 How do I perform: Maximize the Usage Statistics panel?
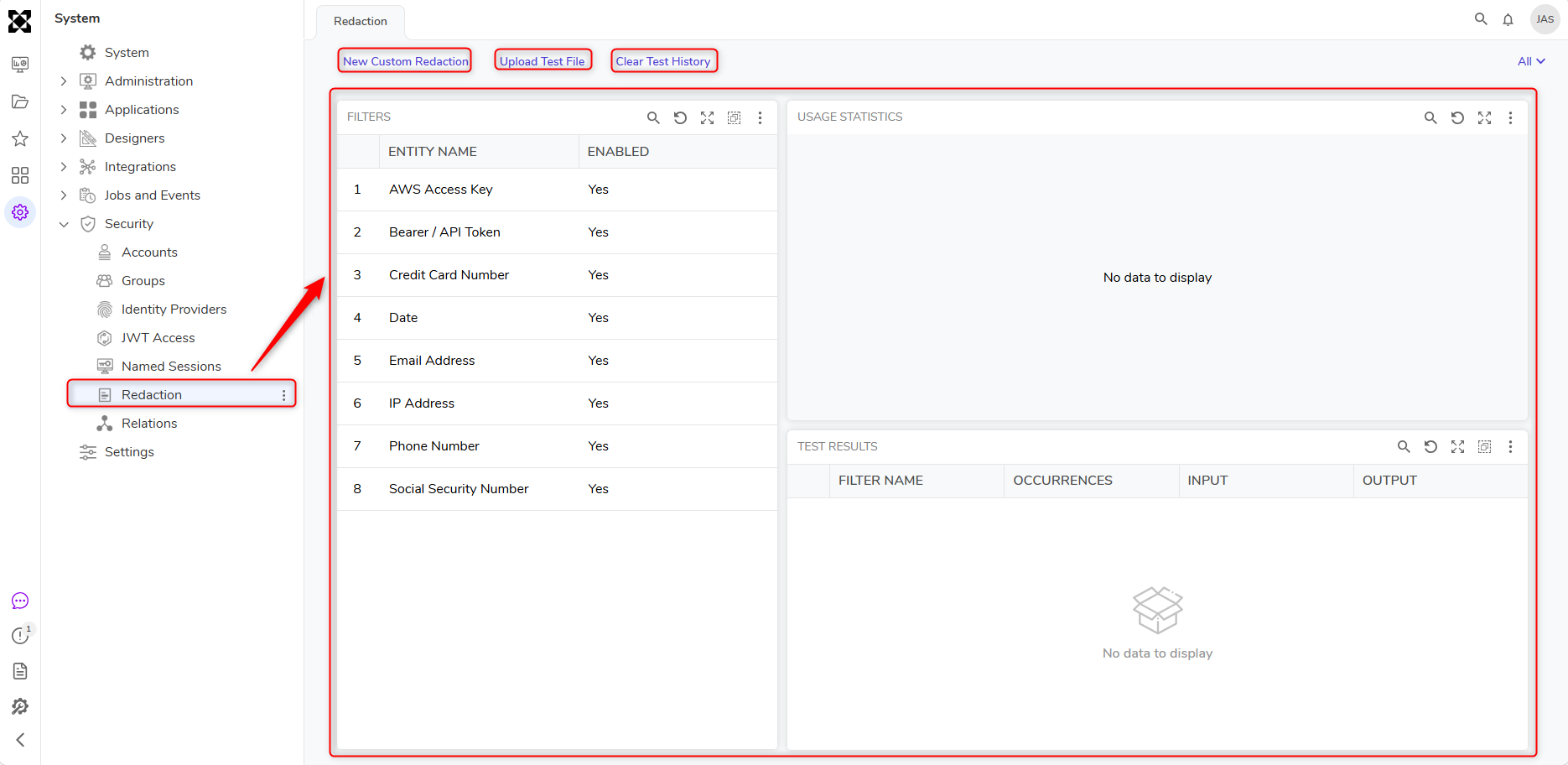pyautogui.click(x=1484, y=117)
